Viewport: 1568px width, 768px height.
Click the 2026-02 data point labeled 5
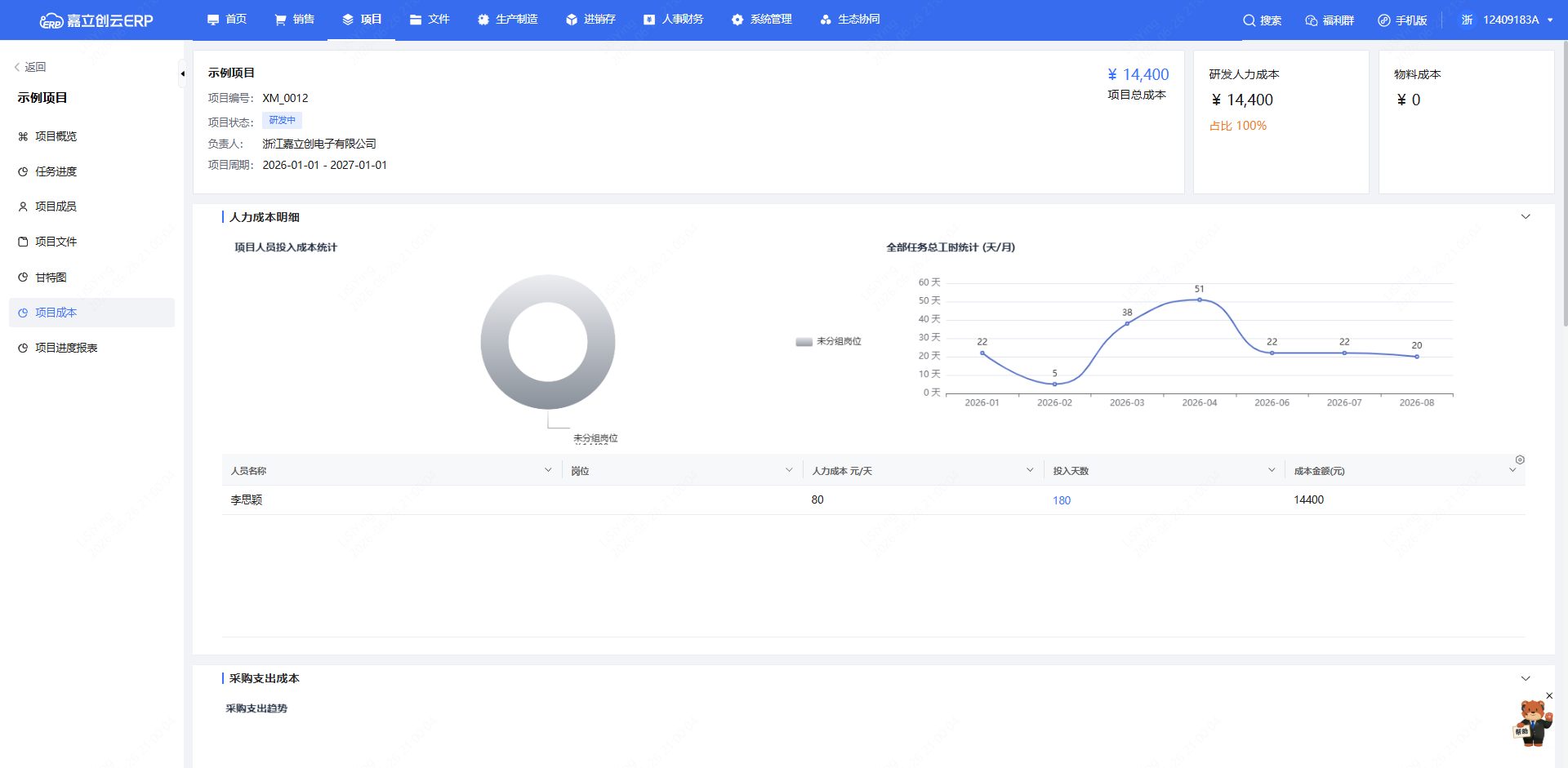[x=1054, y=384]
